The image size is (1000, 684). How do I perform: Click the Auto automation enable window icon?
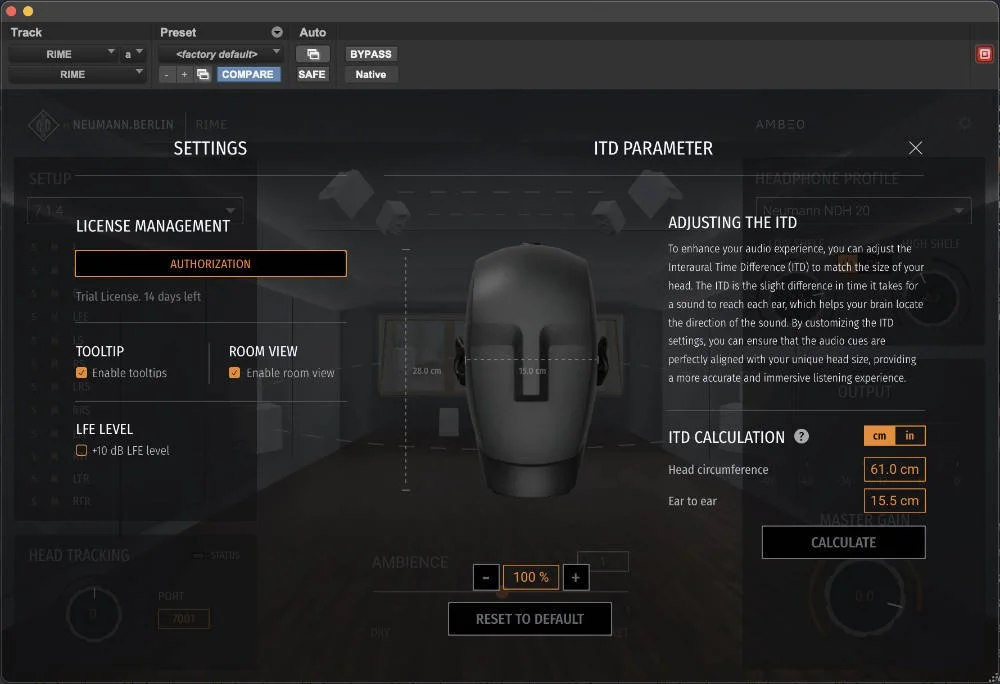click(x=312, y=54)
